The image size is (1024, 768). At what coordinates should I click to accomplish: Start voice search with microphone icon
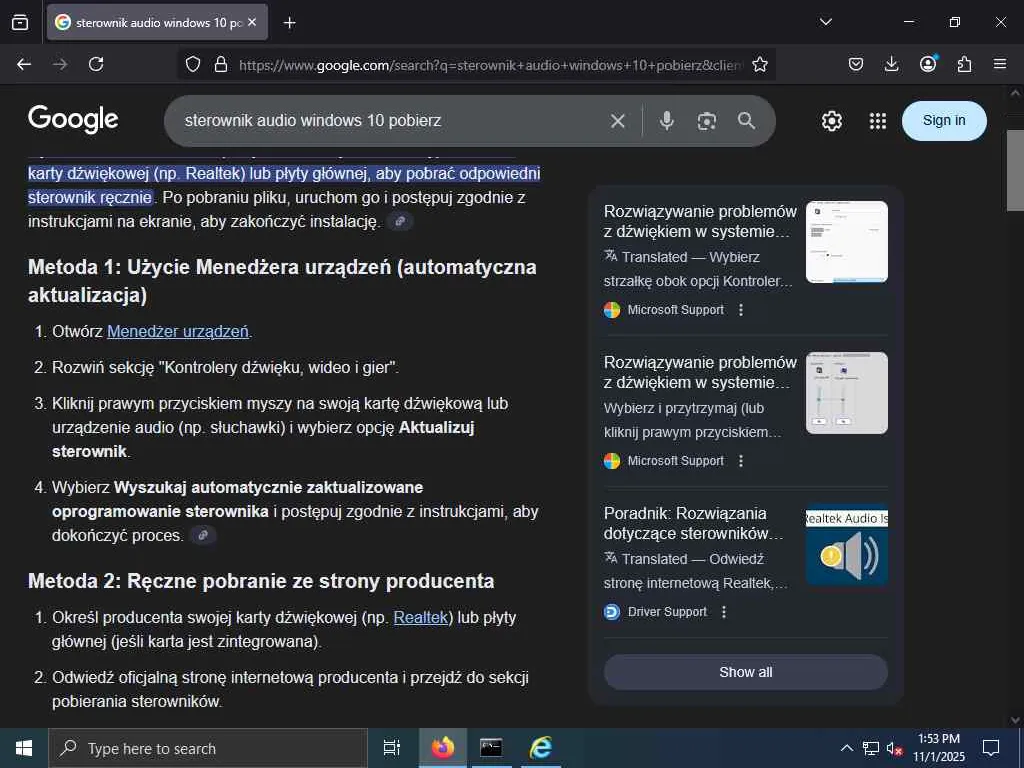coord(666,121)
